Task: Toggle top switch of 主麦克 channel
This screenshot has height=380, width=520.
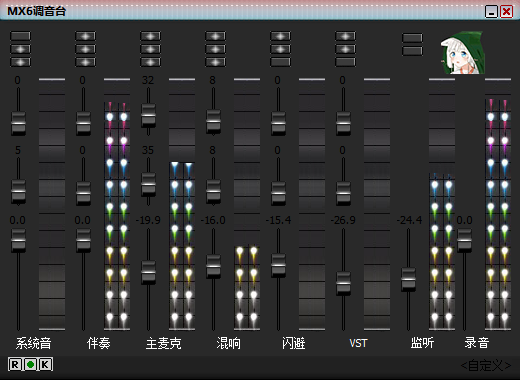Action: pyautogui.click(x=150, y=36)
